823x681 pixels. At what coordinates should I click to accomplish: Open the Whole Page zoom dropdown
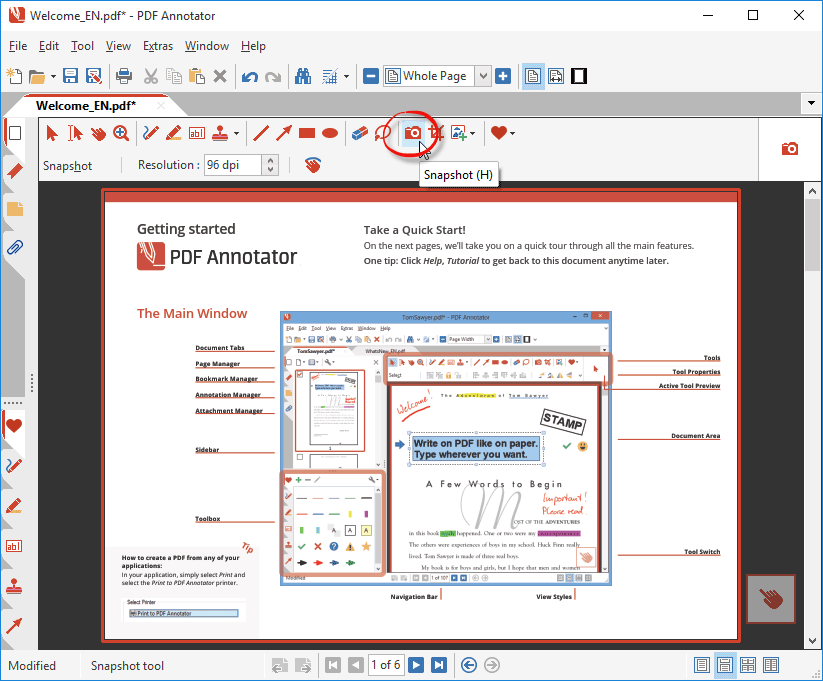pos(481,76)
